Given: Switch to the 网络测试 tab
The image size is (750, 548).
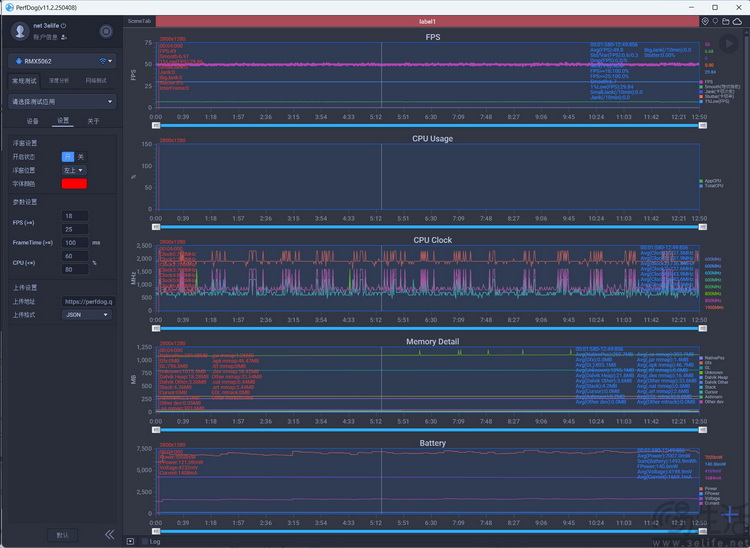Looking at the screenshot, I should coord(96,81).
